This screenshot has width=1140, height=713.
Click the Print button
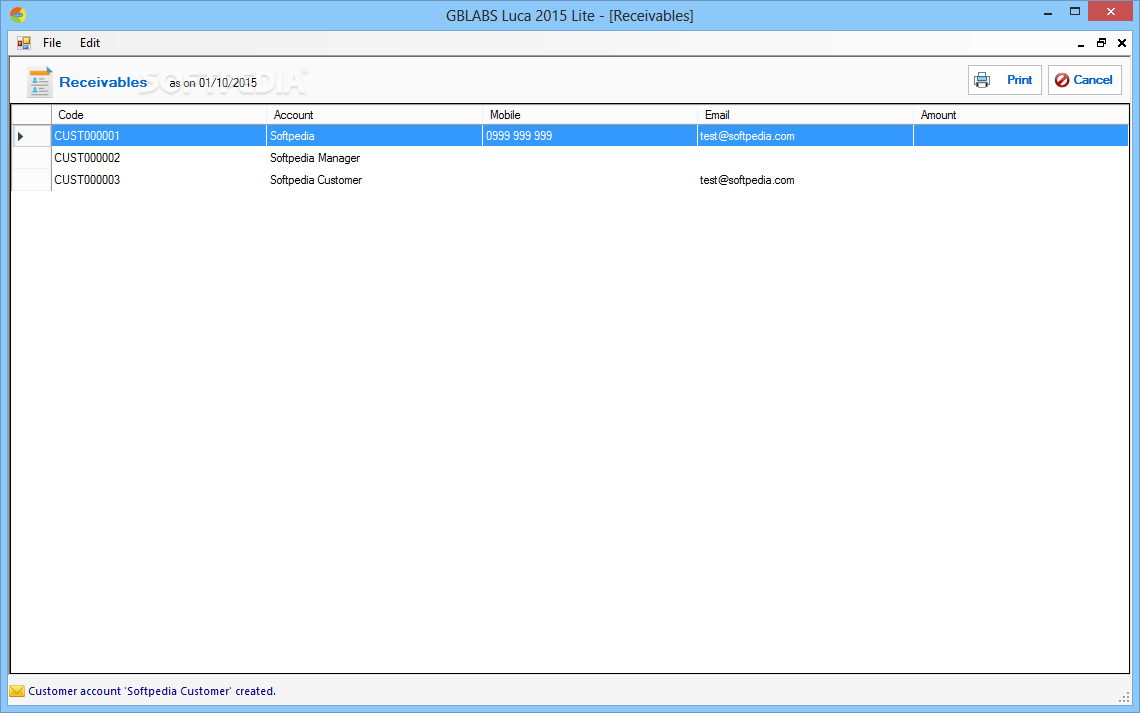[1004, 80]
